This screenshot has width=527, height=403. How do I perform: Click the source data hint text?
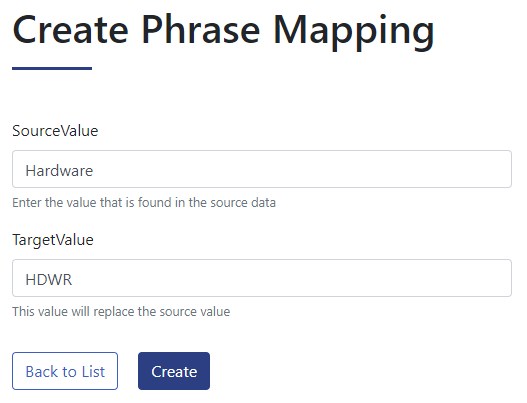pos(144,203)
